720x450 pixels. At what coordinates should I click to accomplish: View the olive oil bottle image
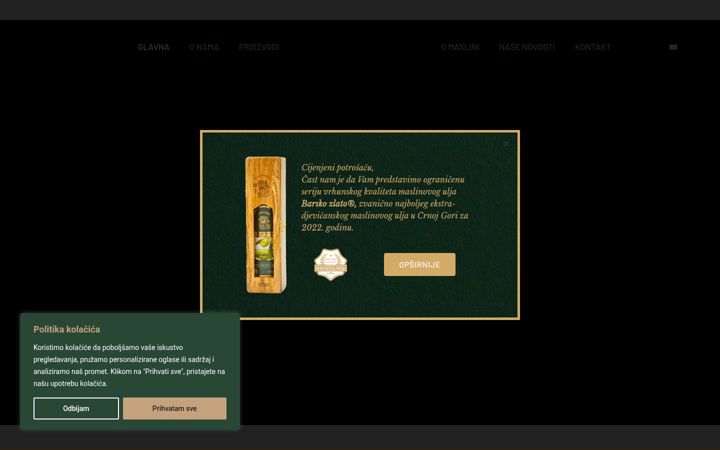point(265,225)
